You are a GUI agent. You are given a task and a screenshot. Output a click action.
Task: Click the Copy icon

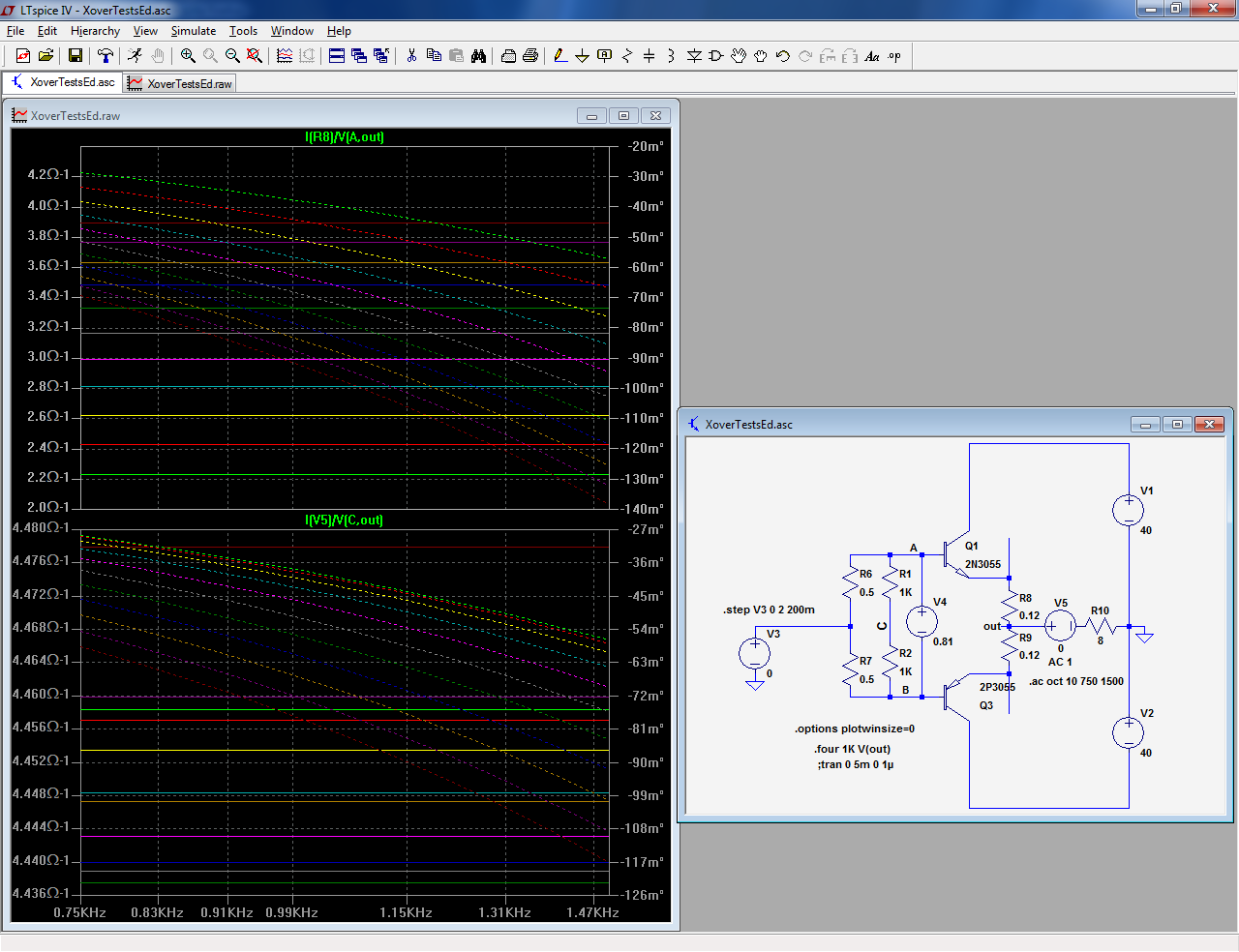pyautogui.click(x=434, y=56)
